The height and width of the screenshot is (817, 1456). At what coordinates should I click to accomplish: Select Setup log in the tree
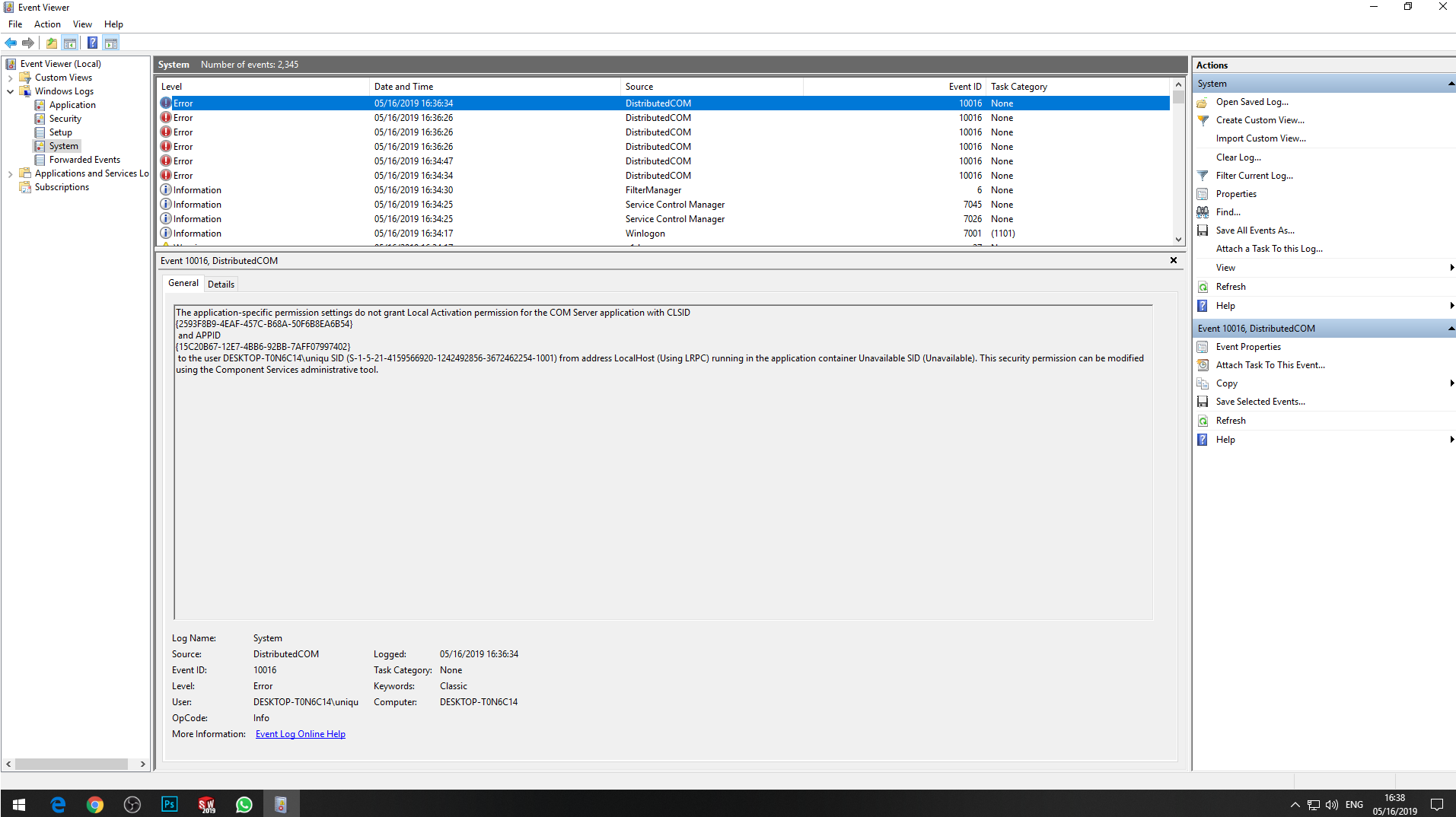coord(60,132)
